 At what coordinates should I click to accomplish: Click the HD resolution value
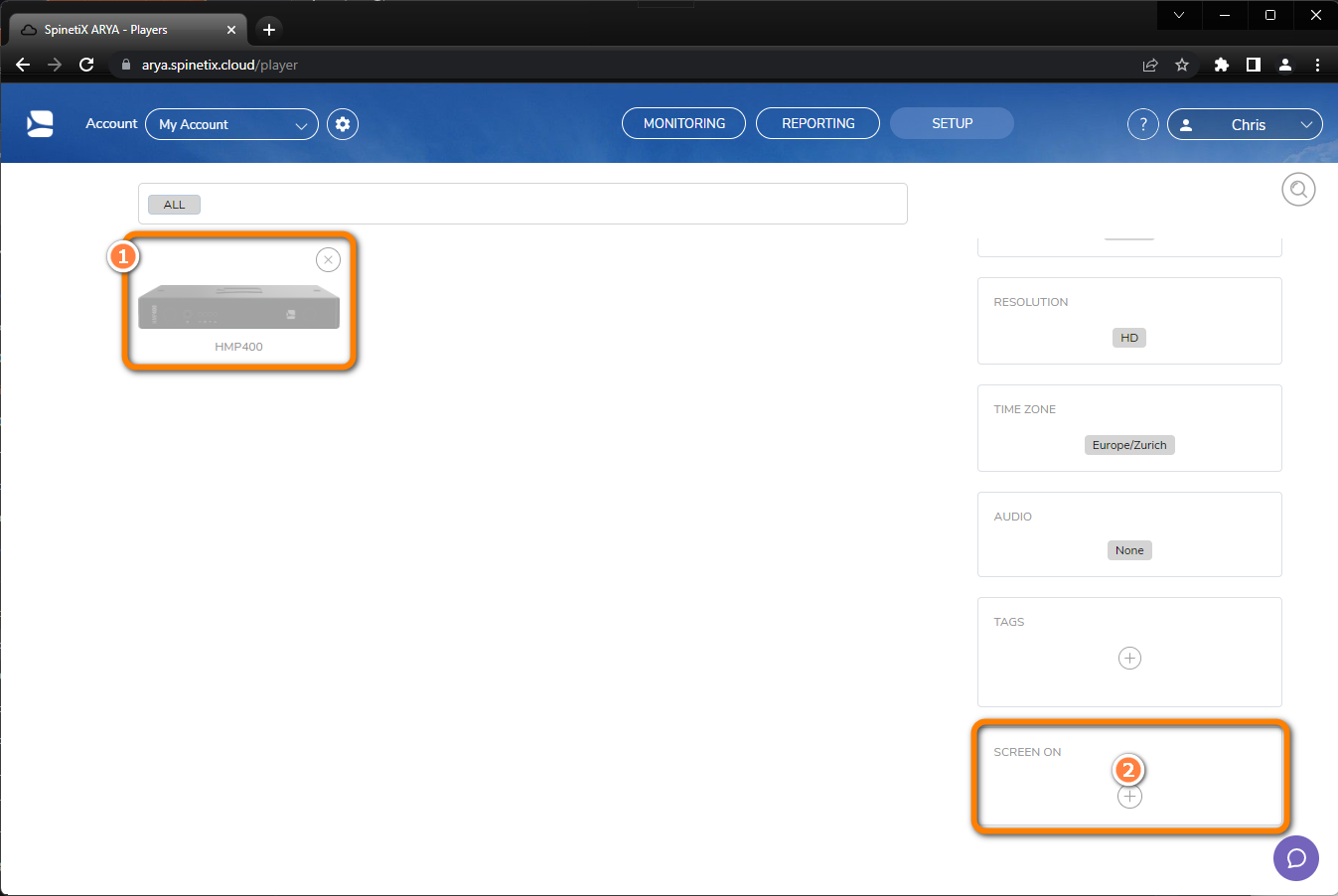pyautogui.click(x=1129, y=338)
